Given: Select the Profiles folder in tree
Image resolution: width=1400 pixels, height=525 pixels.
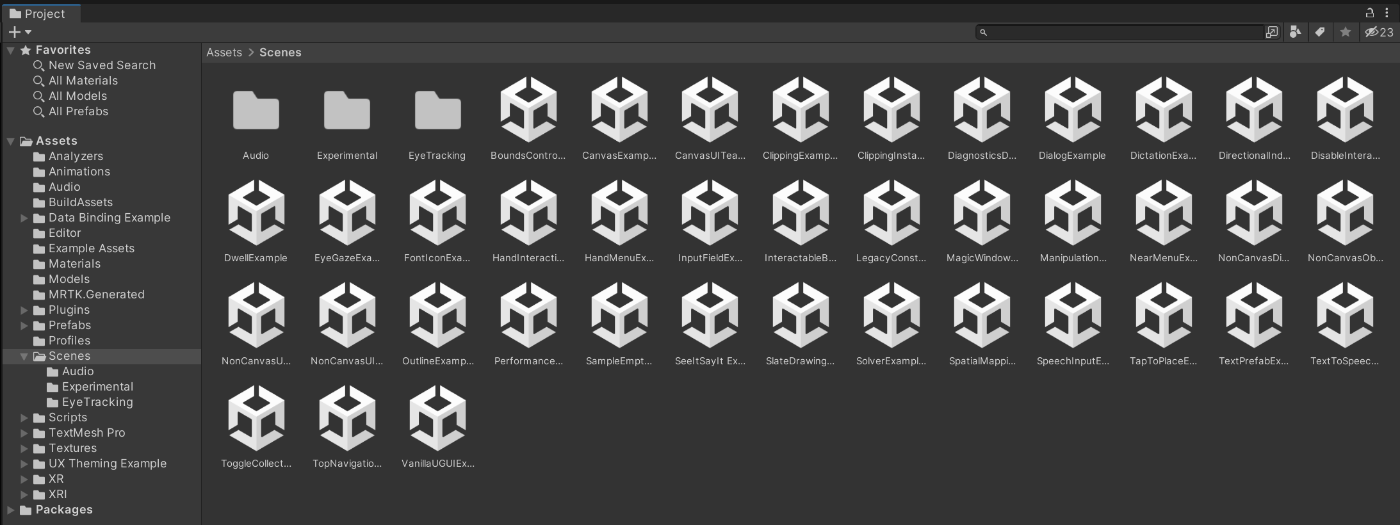Looking at the screenshot, I should pyautogui.click(x=69, y=340).
